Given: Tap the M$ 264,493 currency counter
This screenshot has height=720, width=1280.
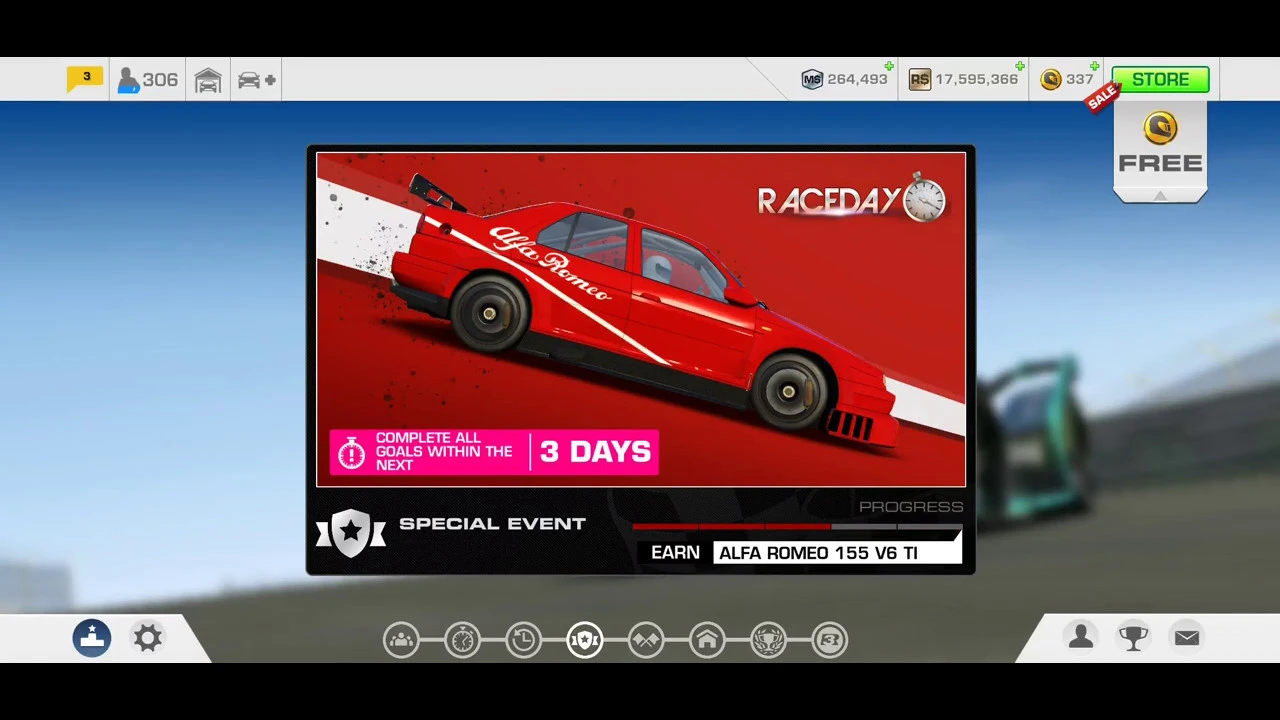Looking at the screenshot, I should point(845,79).
